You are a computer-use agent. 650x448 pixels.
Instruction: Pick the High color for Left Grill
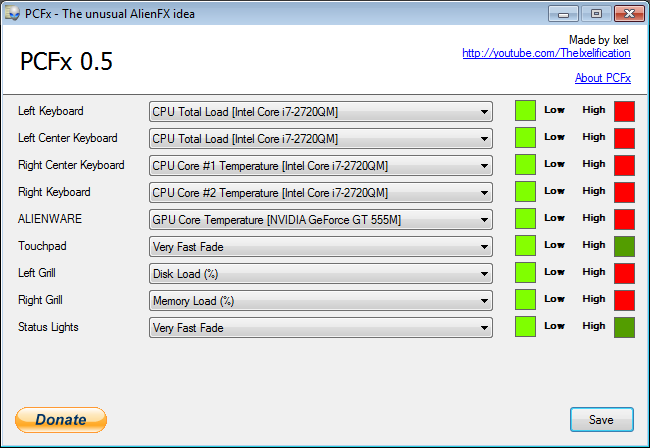[624, 273]
